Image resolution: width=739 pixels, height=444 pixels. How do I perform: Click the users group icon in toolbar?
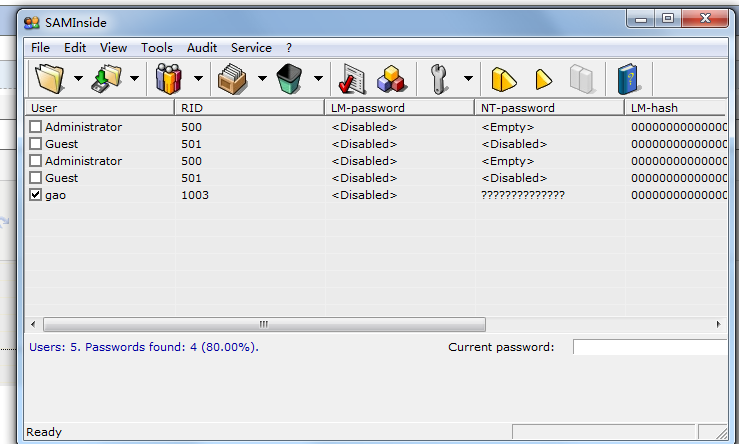pyautogui.click(x=169, y=78)
